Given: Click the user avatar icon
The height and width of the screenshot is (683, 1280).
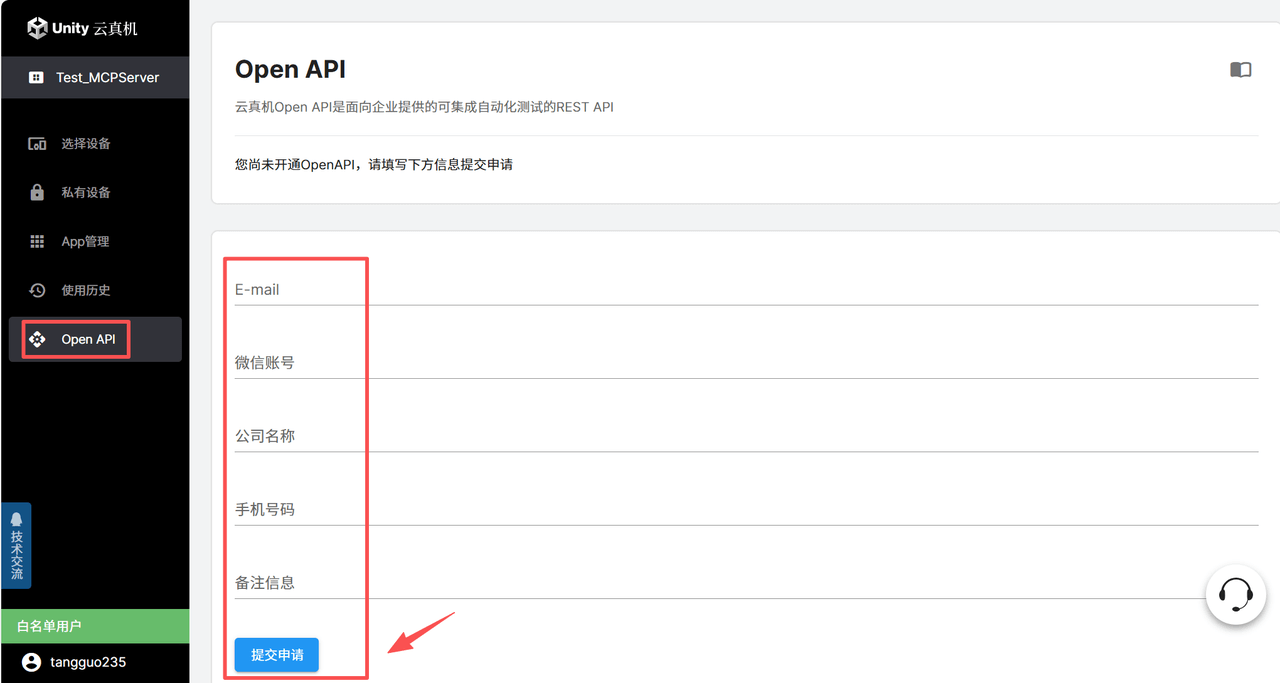Looking at the screenshot, I should click(x=32, y=662).
